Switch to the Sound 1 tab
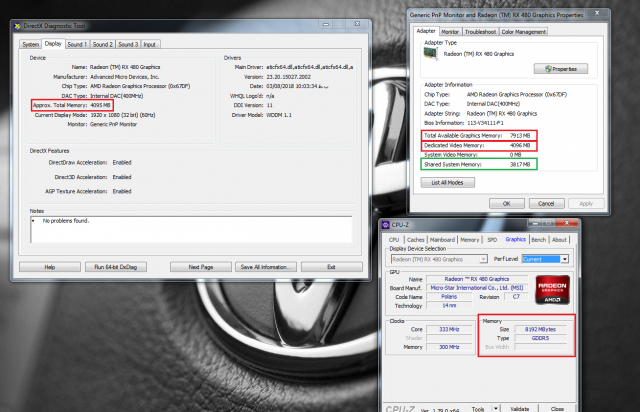The height and width of the screenshot is (412, 640). (x=75, y=45)
